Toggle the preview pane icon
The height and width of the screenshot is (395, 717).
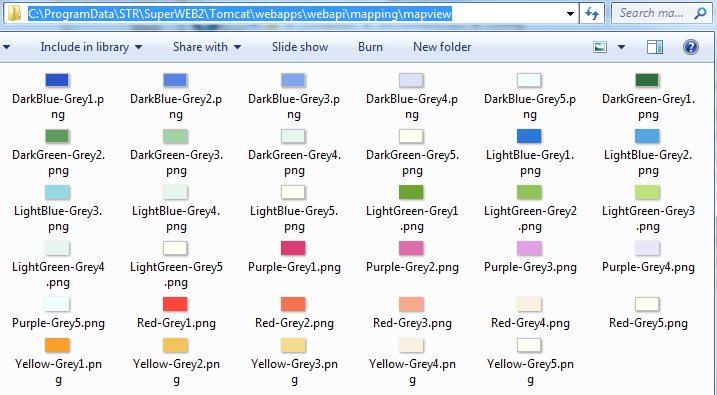655,47
